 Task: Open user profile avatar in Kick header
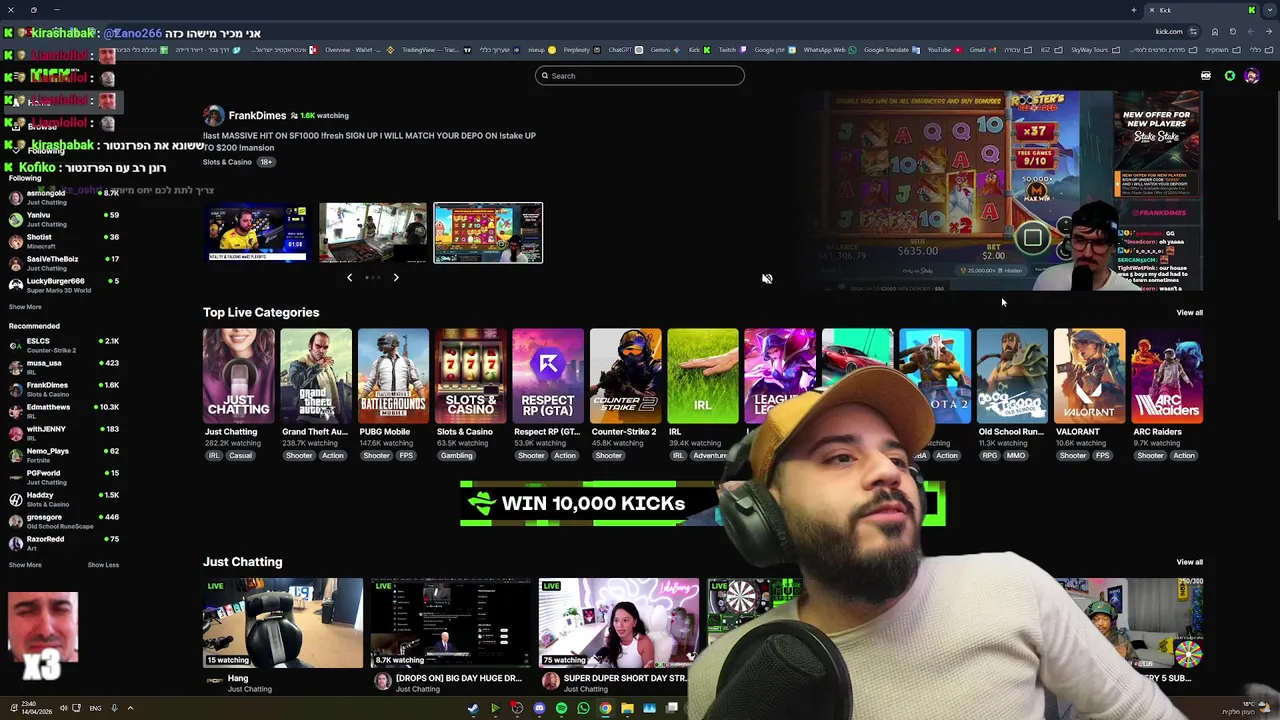1251,76
